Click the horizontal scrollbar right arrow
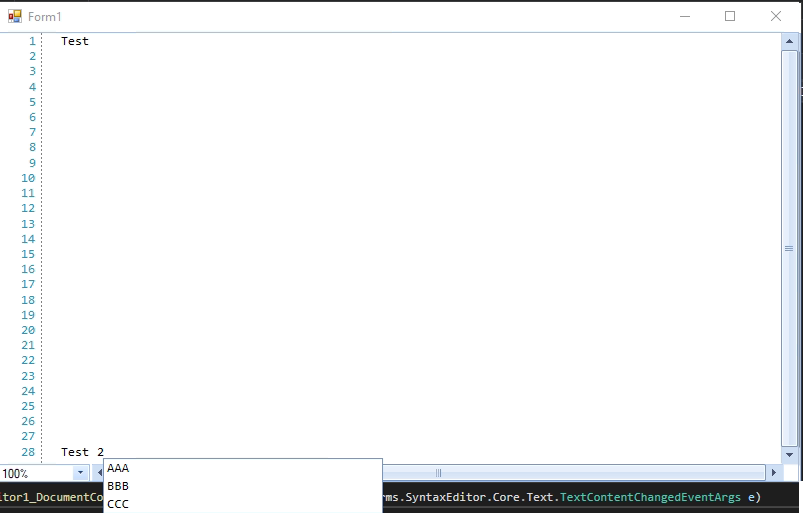 click(773, 473)
